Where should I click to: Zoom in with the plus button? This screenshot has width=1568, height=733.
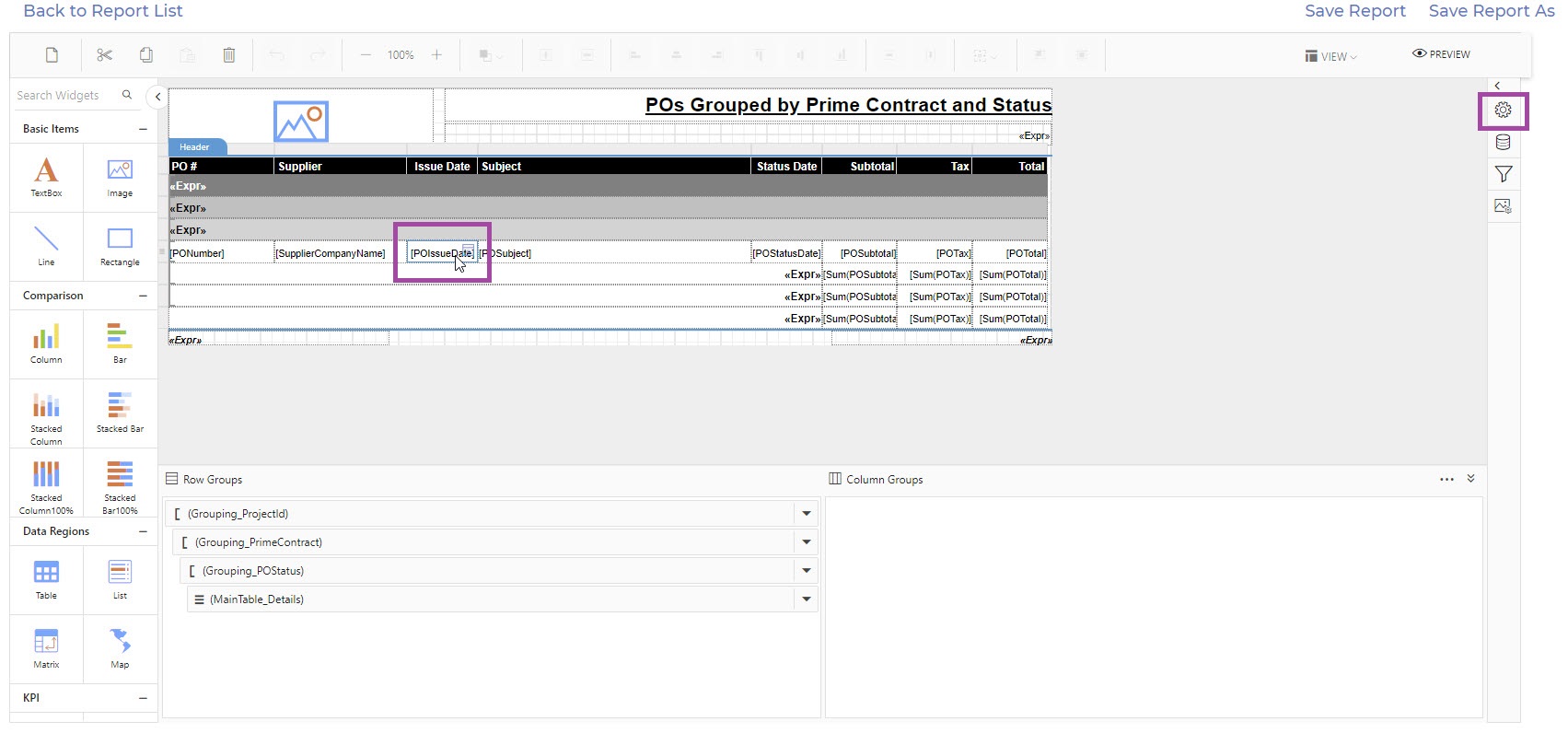point(436,55)
